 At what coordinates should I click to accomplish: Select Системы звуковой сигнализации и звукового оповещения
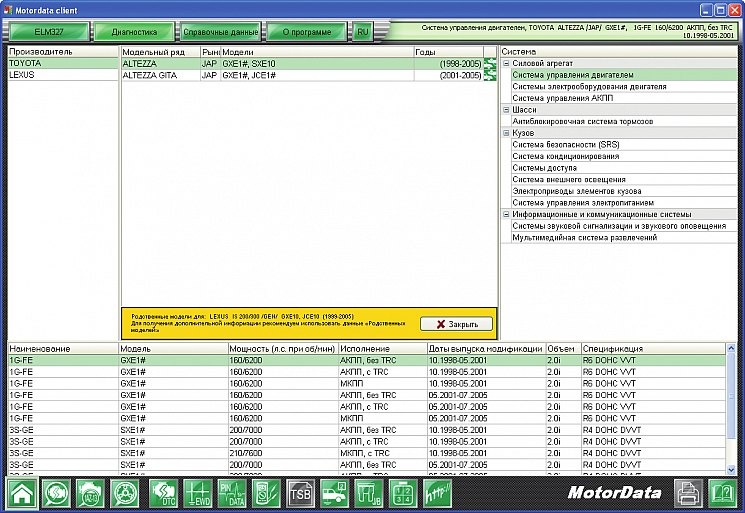[624, 226]
